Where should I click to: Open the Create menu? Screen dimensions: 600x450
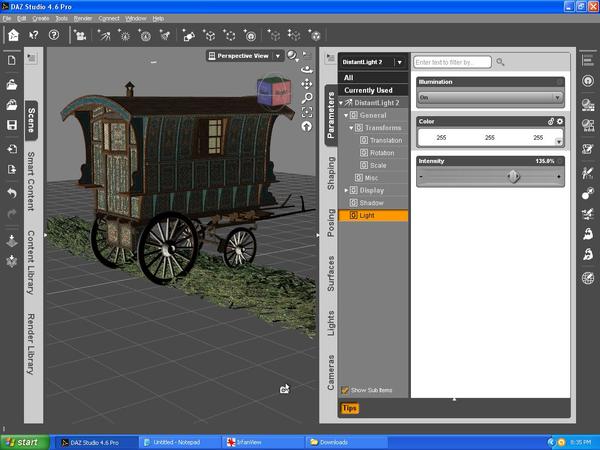pos(41,18)
